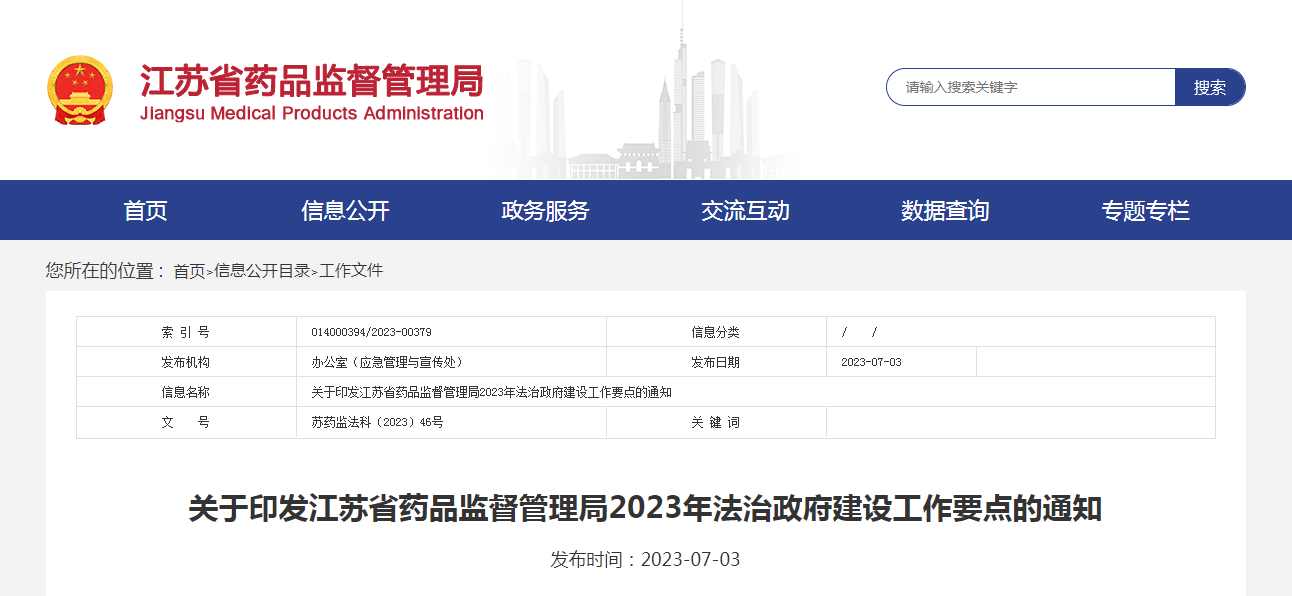
Task: Click the 发布时间：2023-07-03 line
Action: (x=645, y=559)
